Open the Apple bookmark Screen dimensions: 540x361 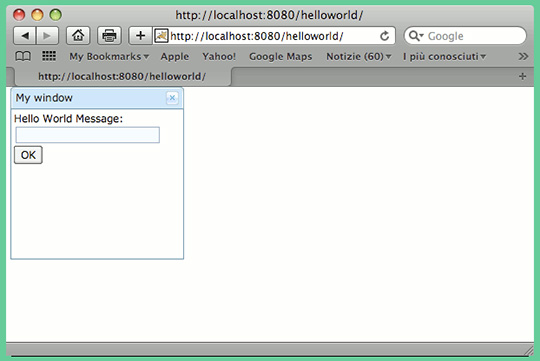click(175, 56)
